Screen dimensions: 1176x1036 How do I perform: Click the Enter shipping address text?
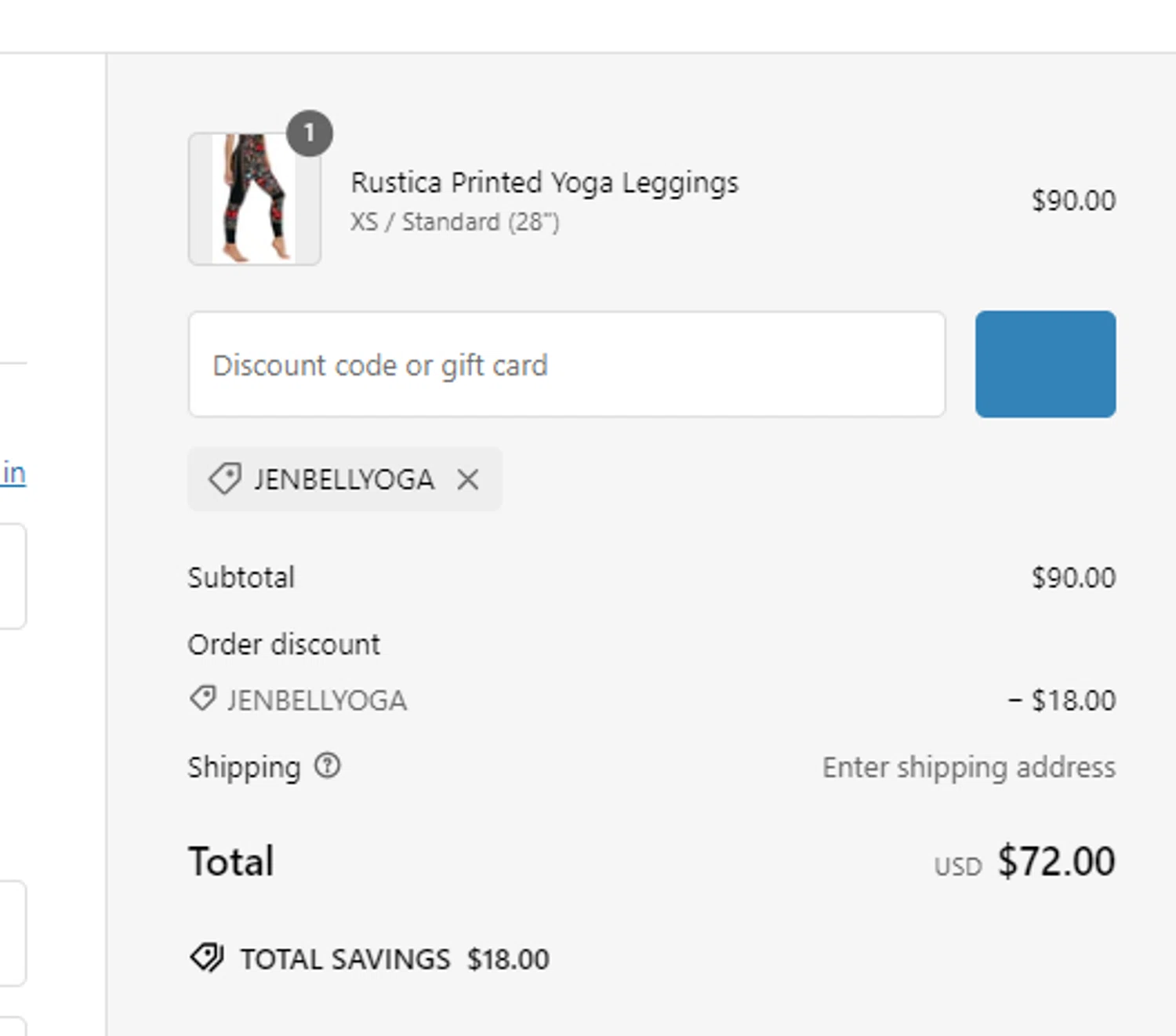coord(968,767)
